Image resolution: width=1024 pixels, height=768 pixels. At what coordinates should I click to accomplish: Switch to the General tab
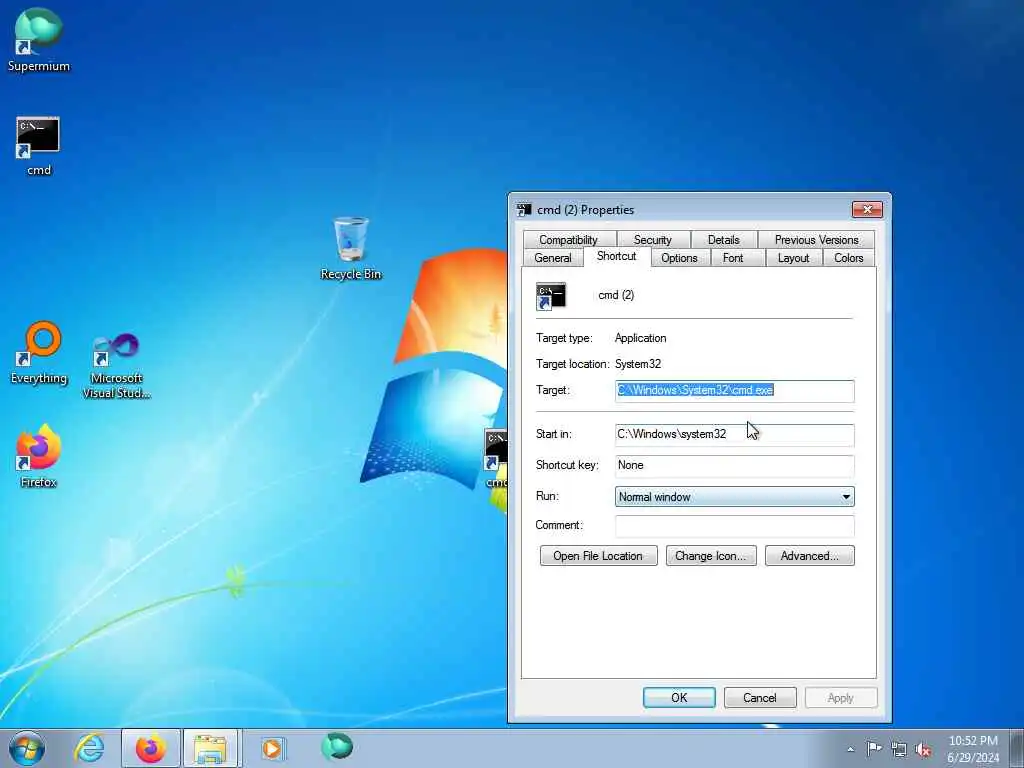tap(553, 258)
